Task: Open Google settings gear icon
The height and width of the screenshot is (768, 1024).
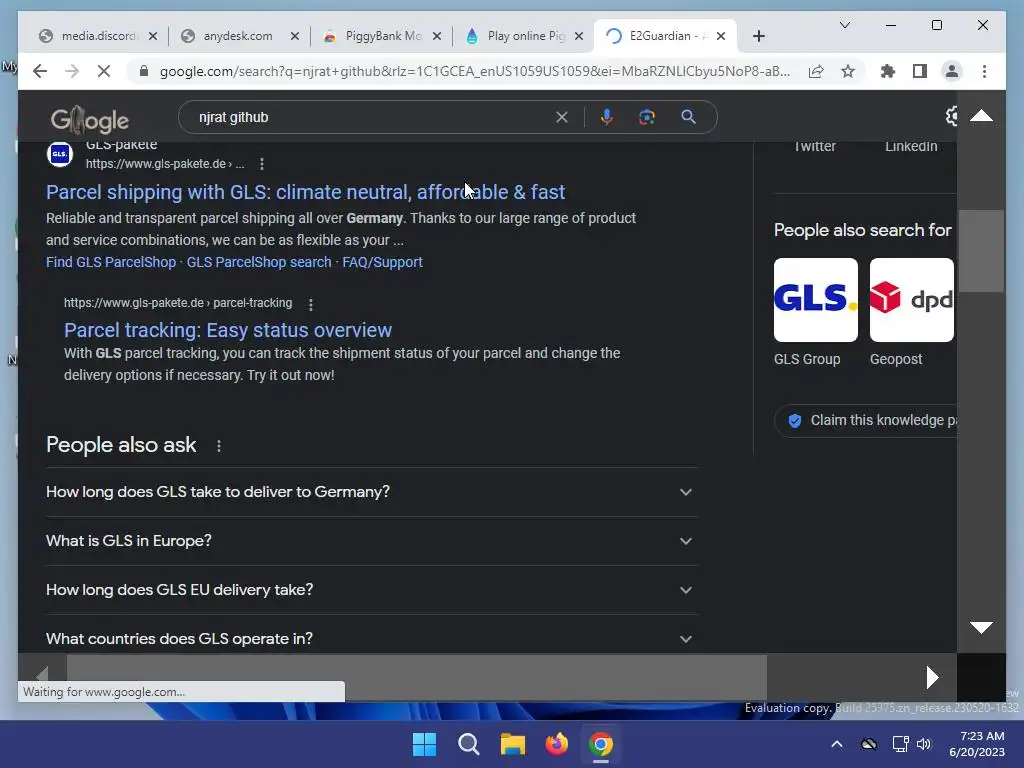Action: (952, 116)
